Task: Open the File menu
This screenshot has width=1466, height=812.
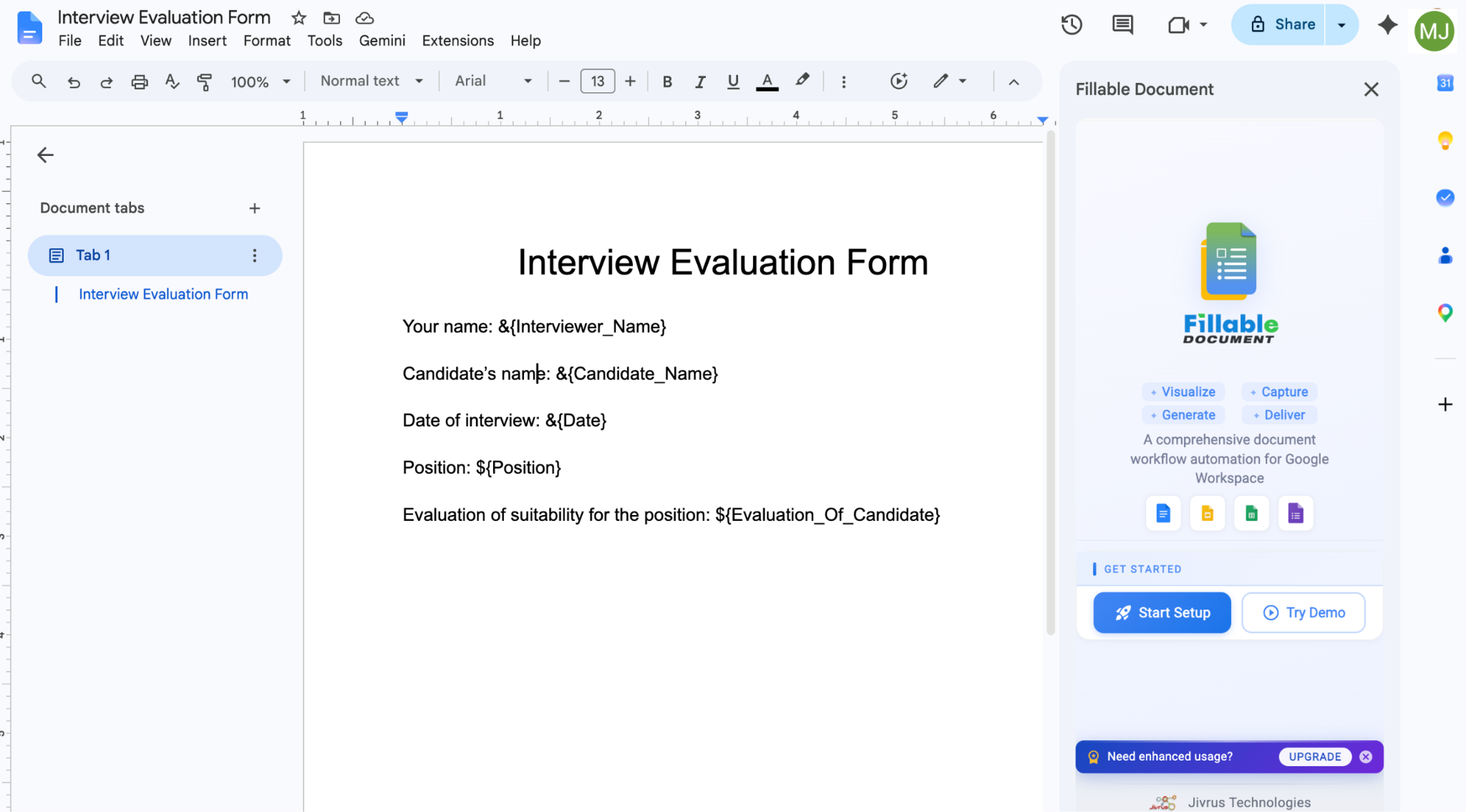Action: click(x=69, y=41)
